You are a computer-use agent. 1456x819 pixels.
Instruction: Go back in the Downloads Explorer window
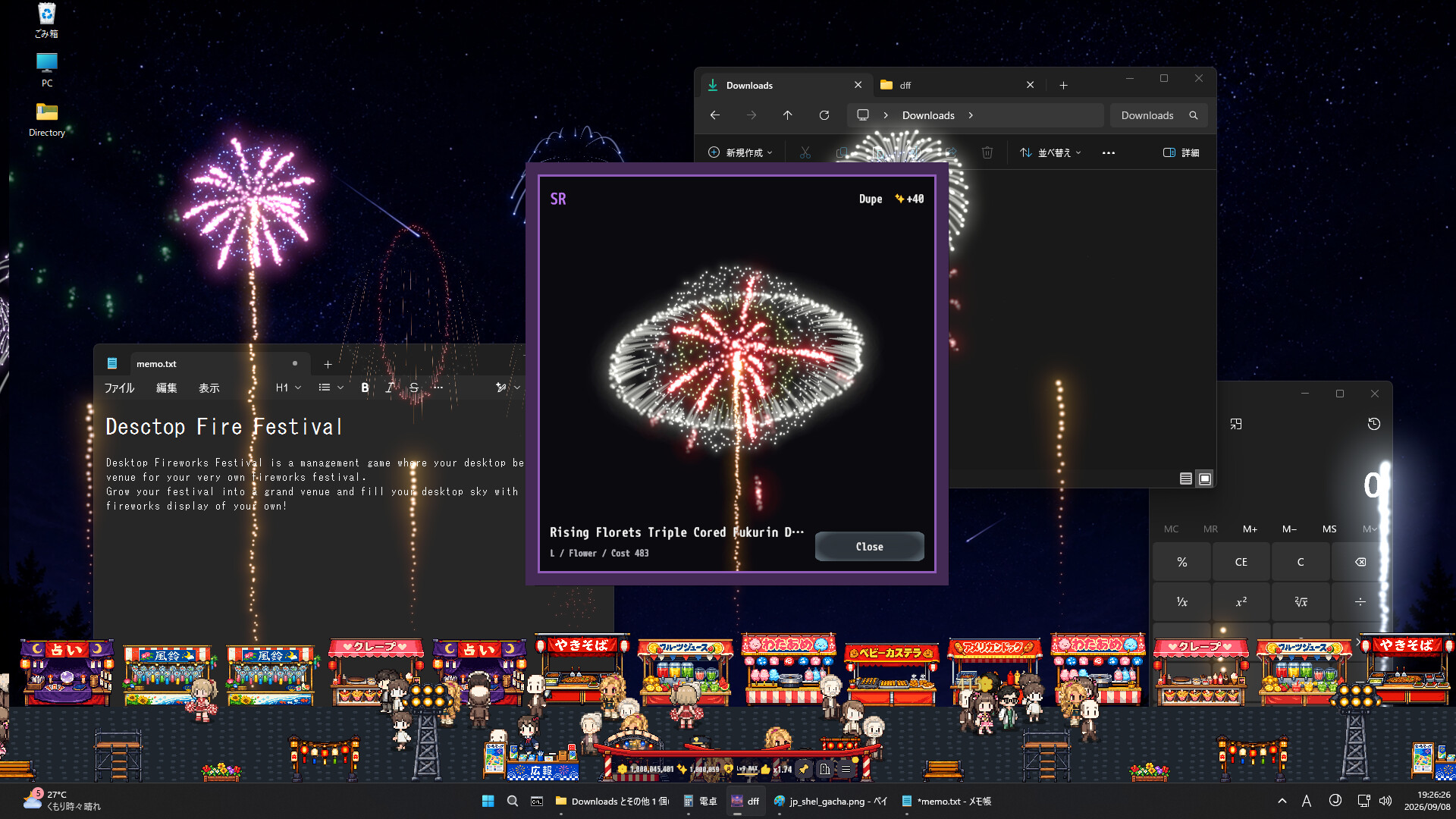[x=714, y=115]
